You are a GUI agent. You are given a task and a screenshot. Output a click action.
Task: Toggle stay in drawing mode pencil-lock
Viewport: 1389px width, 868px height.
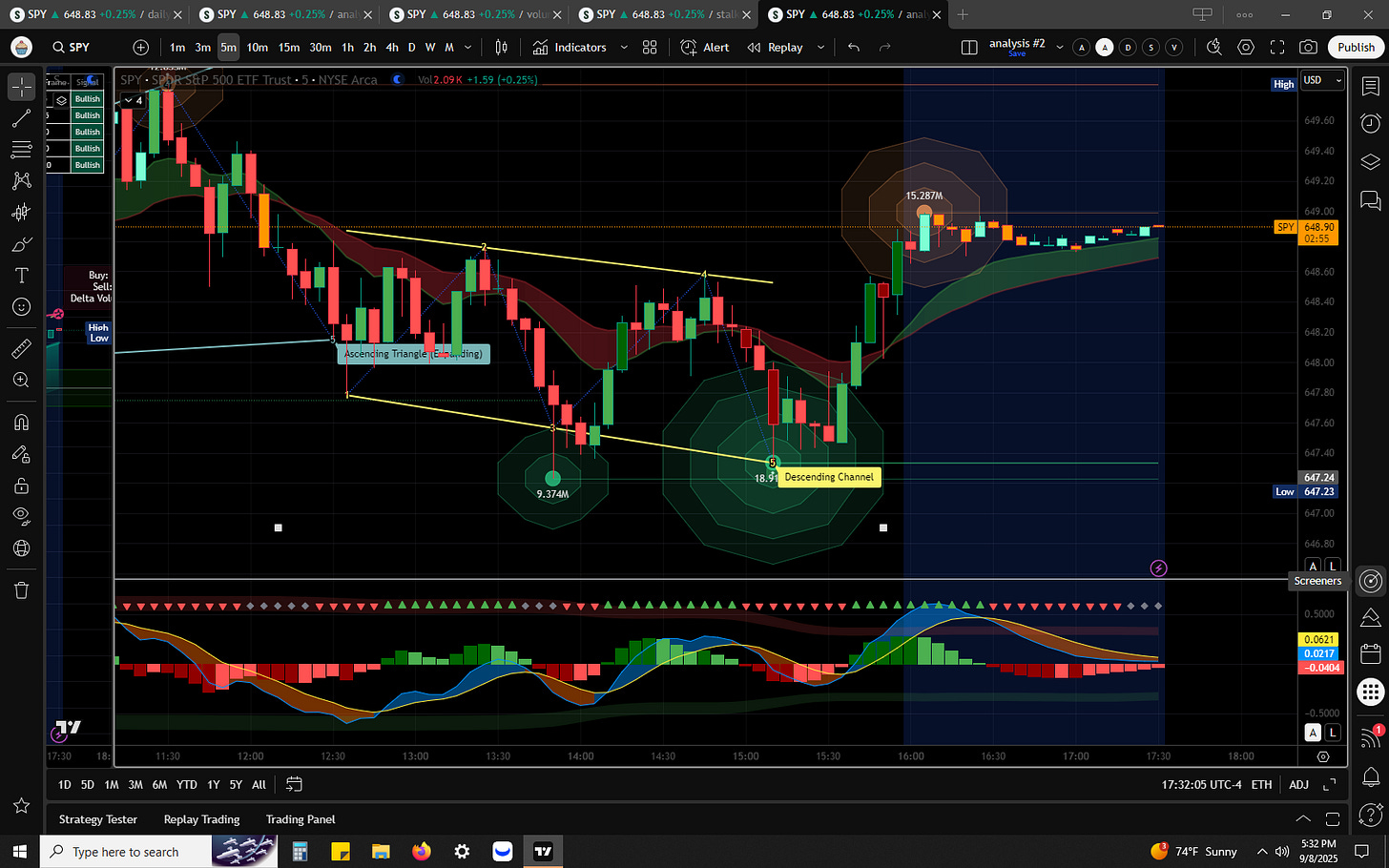click(x=21, y=454)
